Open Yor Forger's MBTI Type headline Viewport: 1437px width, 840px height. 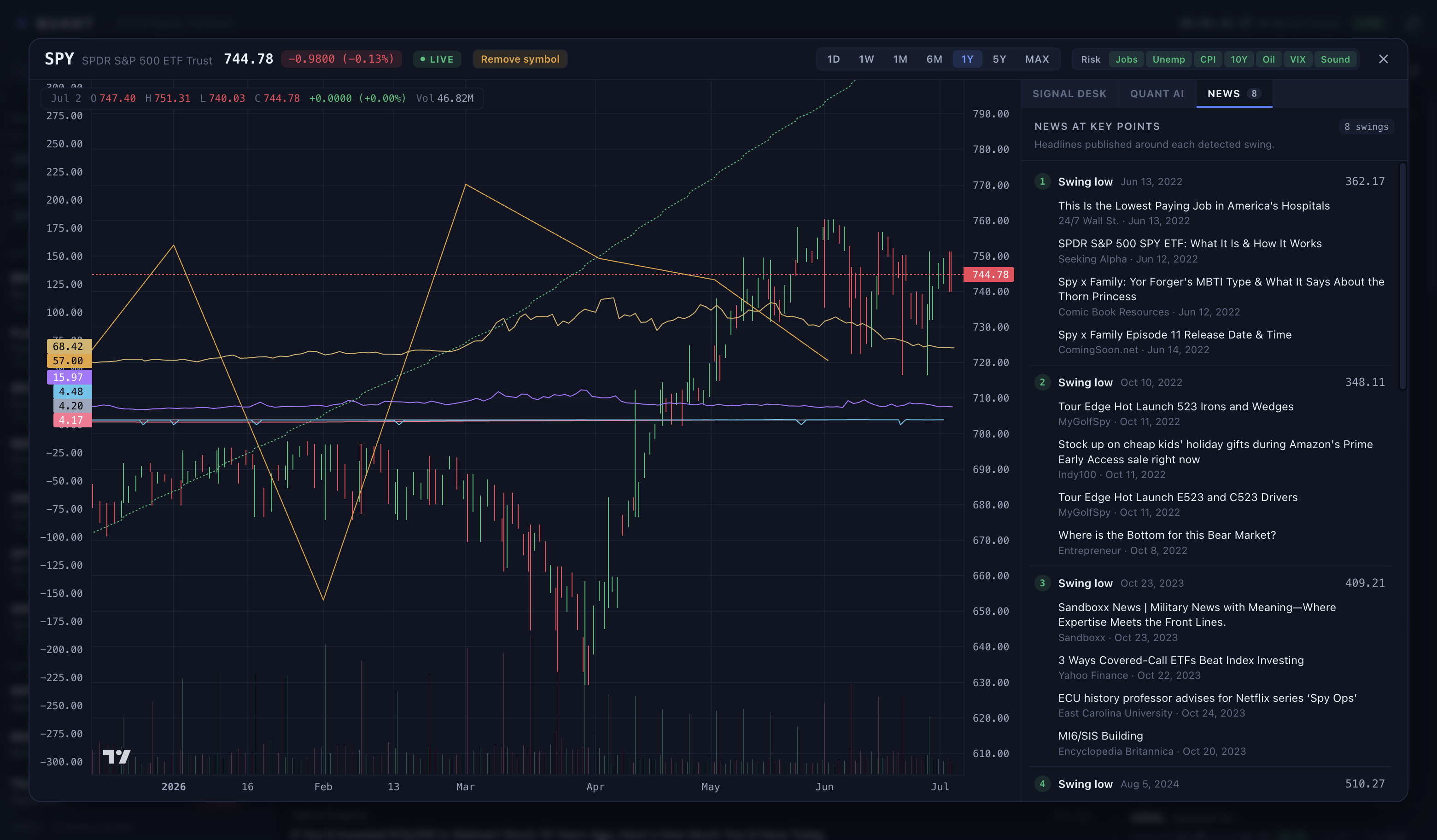pyautogui.click(x=1221, y=289)
